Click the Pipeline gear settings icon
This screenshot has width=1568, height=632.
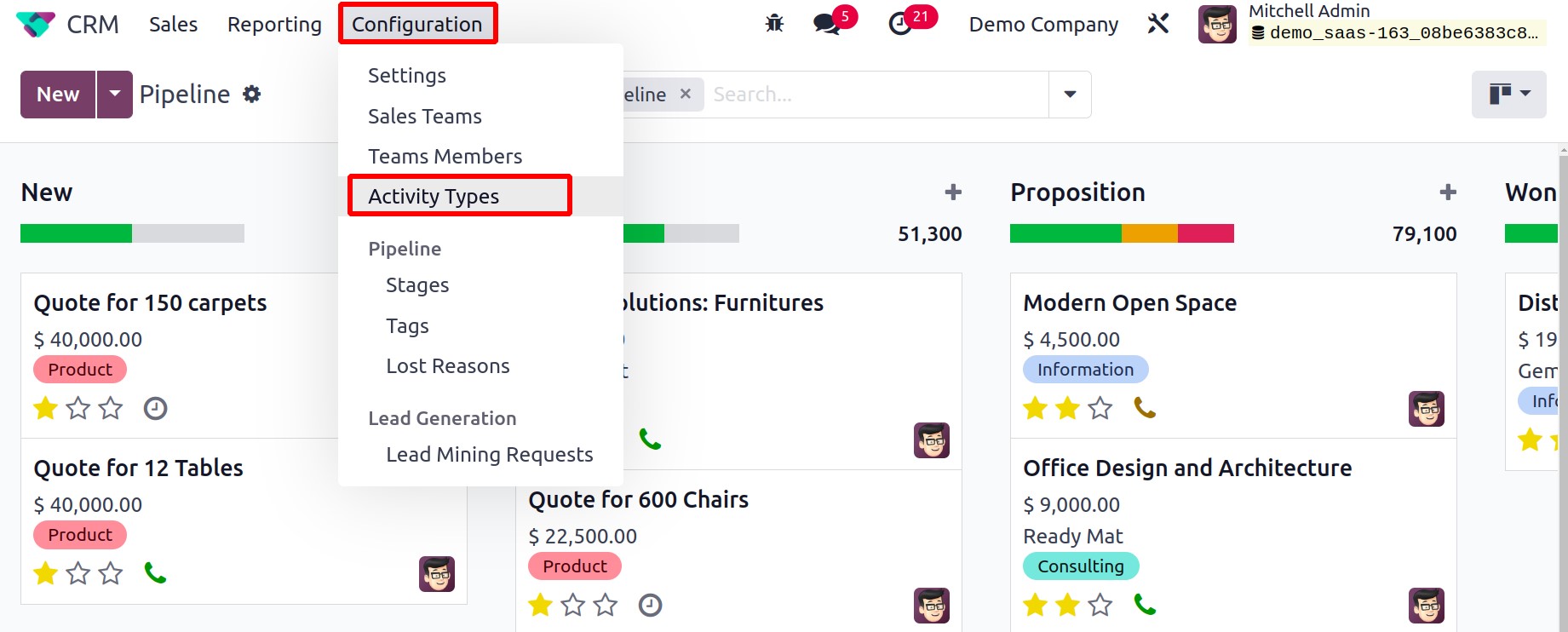[252, 94]
